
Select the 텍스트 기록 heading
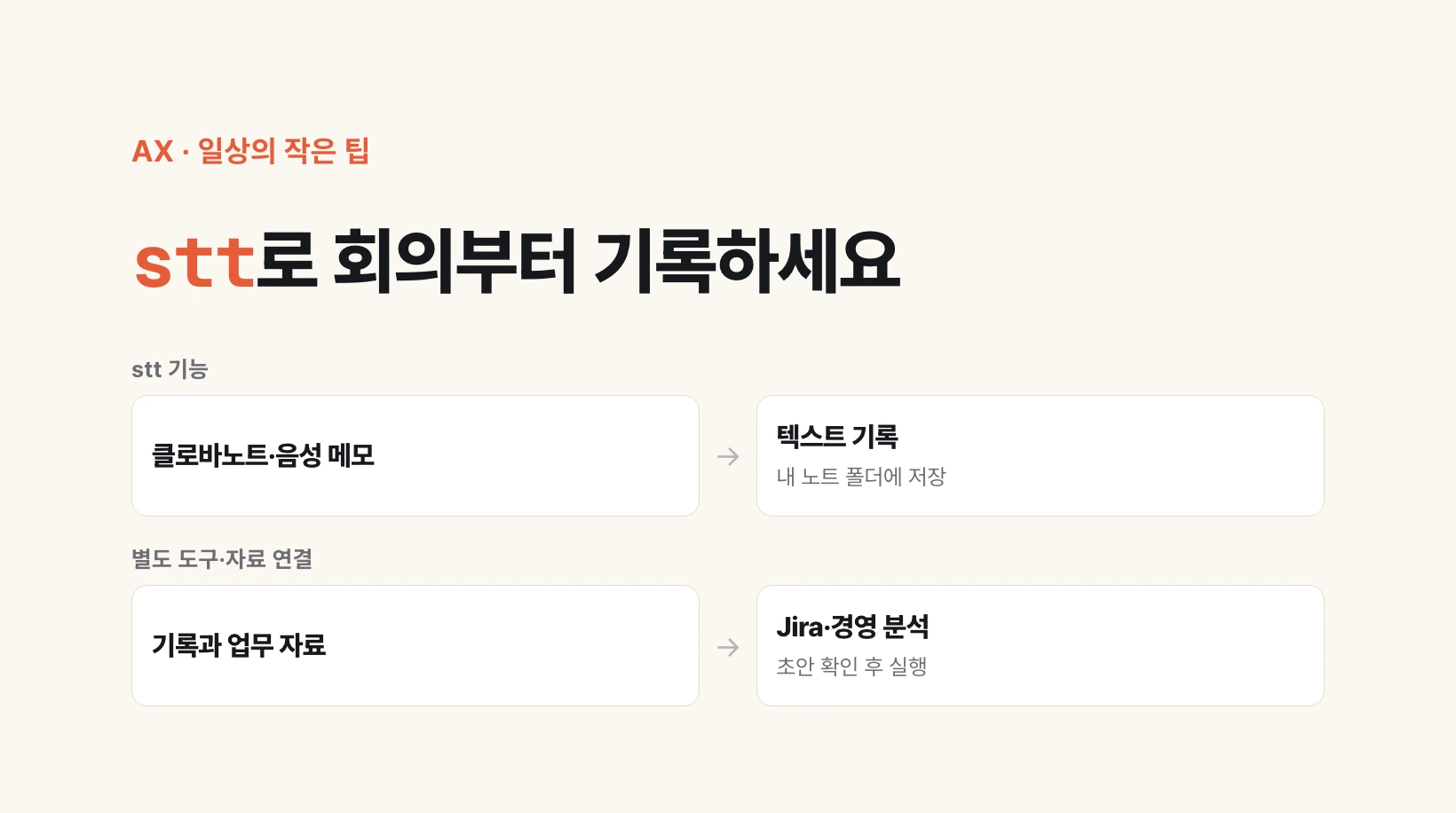click(x=837, y=437)
